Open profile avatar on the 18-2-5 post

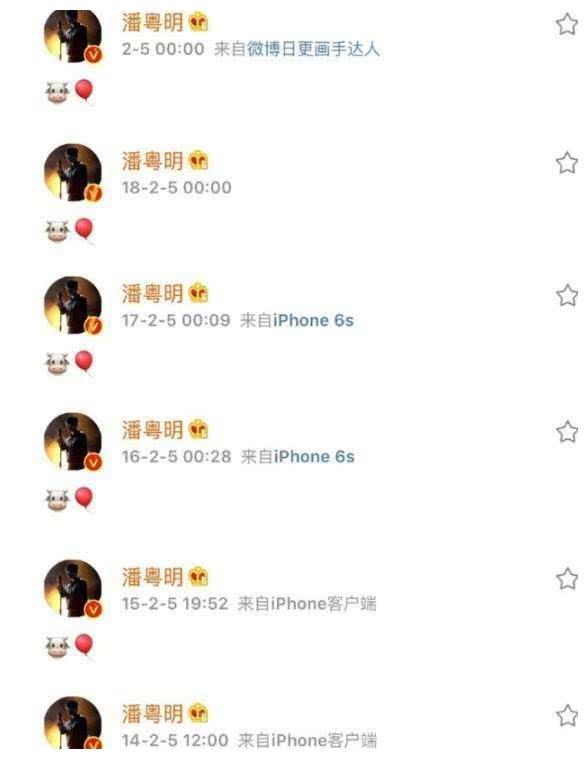coord(73,173)
